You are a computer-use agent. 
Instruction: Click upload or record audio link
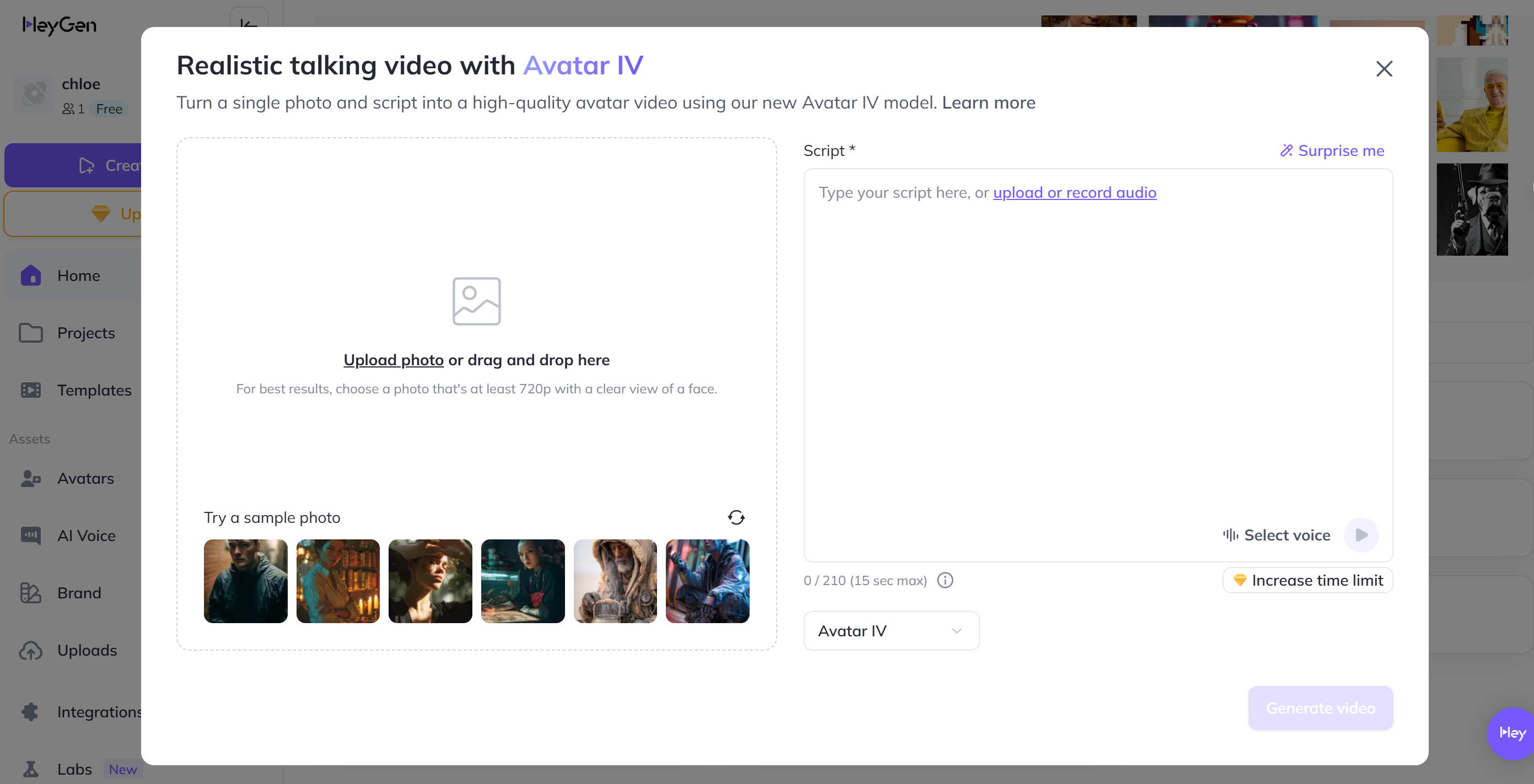pyautogui.click(x=1074, y=192)
